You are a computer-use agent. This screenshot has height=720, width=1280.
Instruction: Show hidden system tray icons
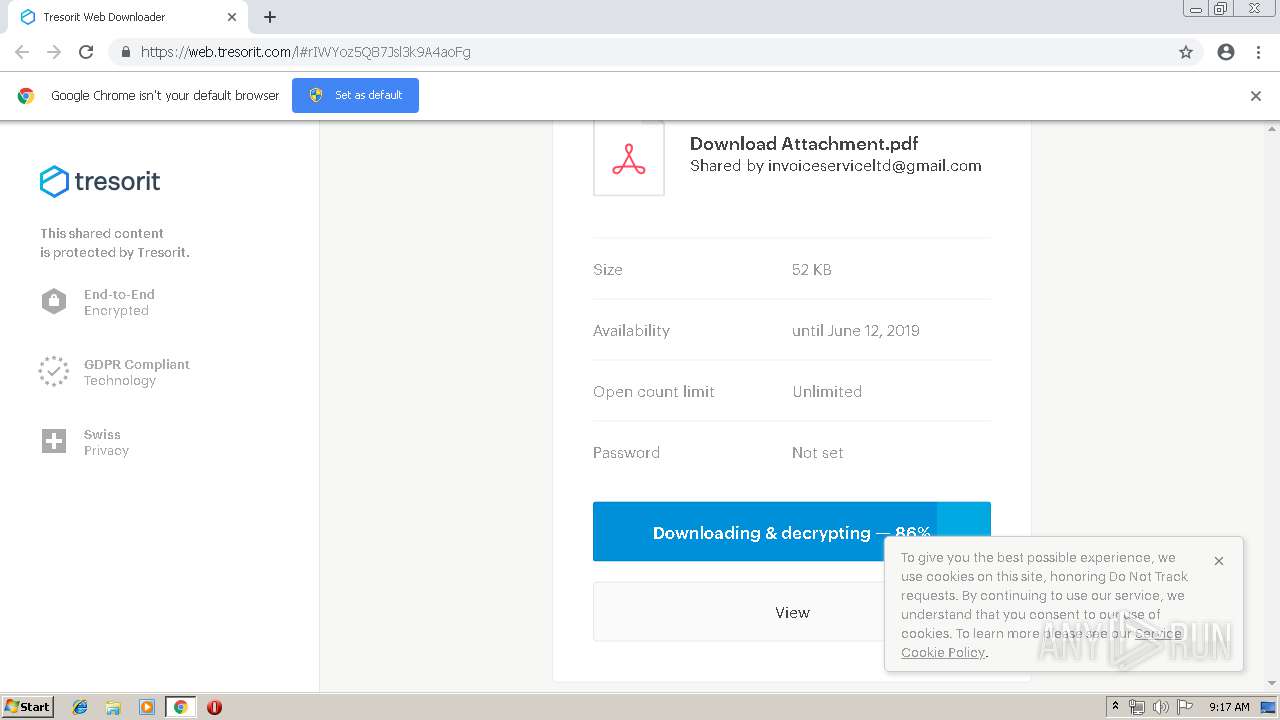click(1116, 707)
